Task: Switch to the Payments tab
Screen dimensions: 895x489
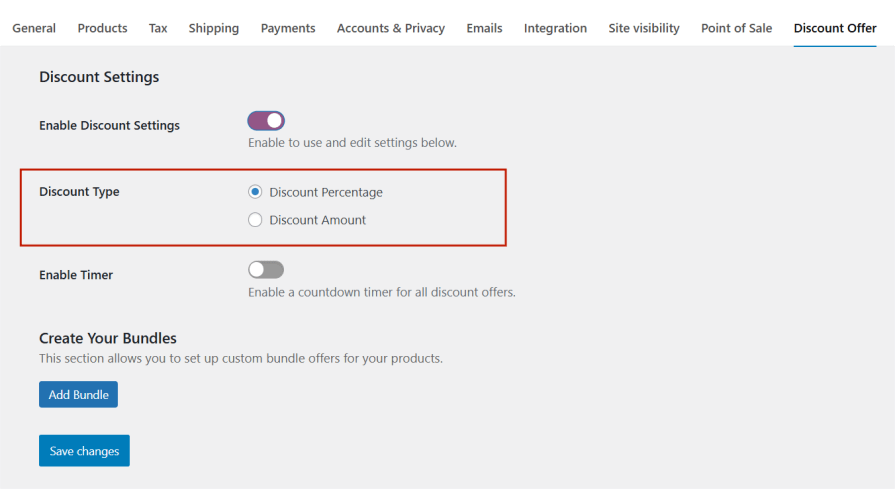Action: click(288, 28)
